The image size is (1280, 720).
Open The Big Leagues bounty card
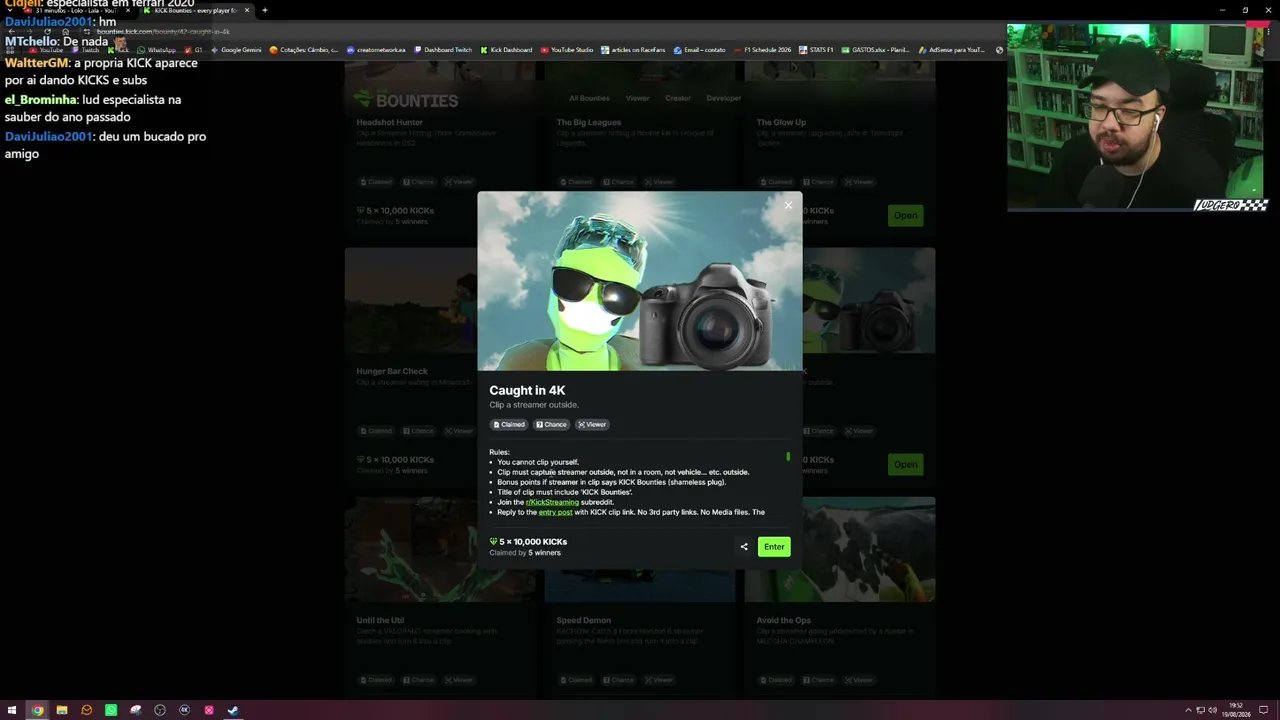pyautogui.click(x=640, y=150)
